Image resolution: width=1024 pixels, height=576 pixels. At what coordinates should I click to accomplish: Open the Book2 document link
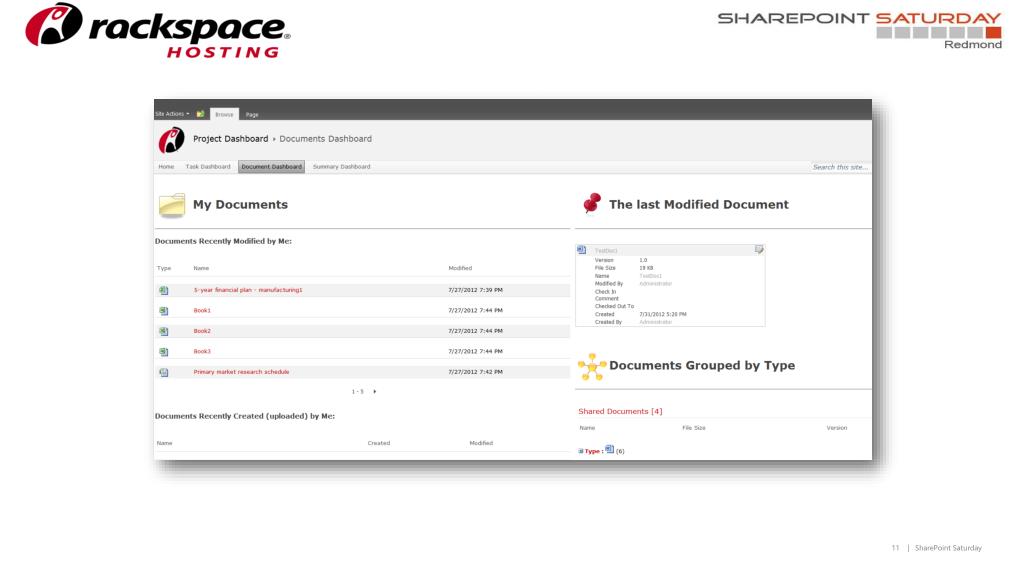(x=202, y=331)
